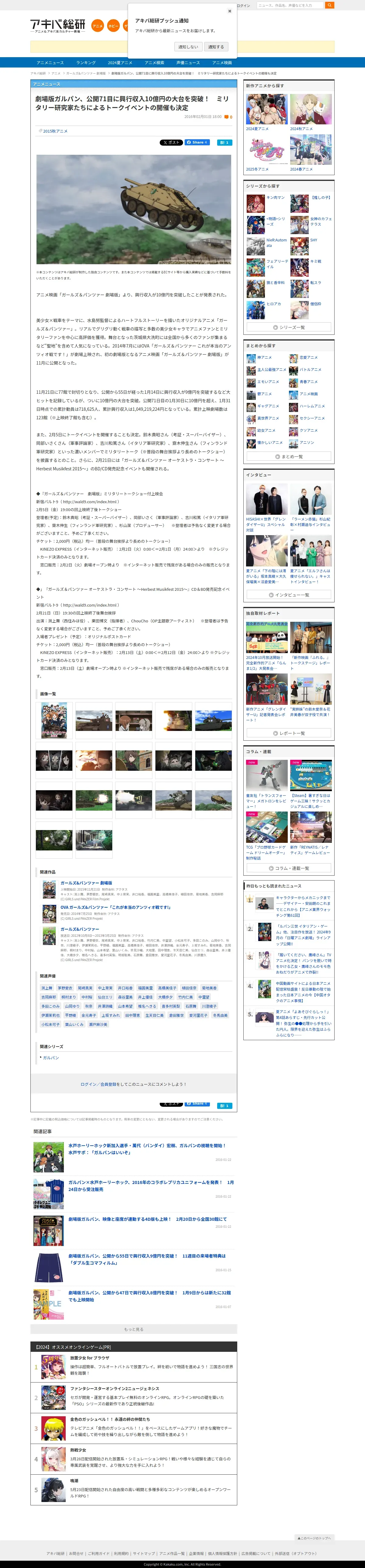Open the orange ホビー circle icon in header
Image resolution: width=365 pixels, height=1568 pixels.
point(113,26)
